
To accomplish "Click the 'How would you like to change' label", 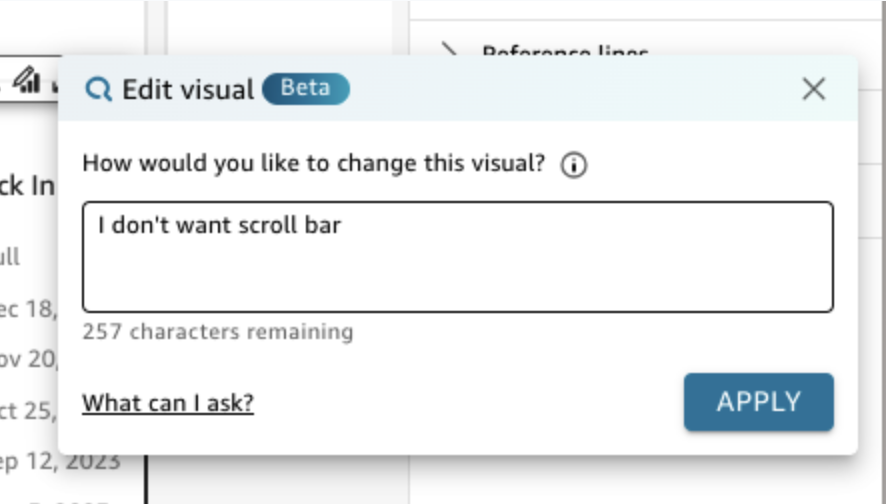I will pos(314,163).
